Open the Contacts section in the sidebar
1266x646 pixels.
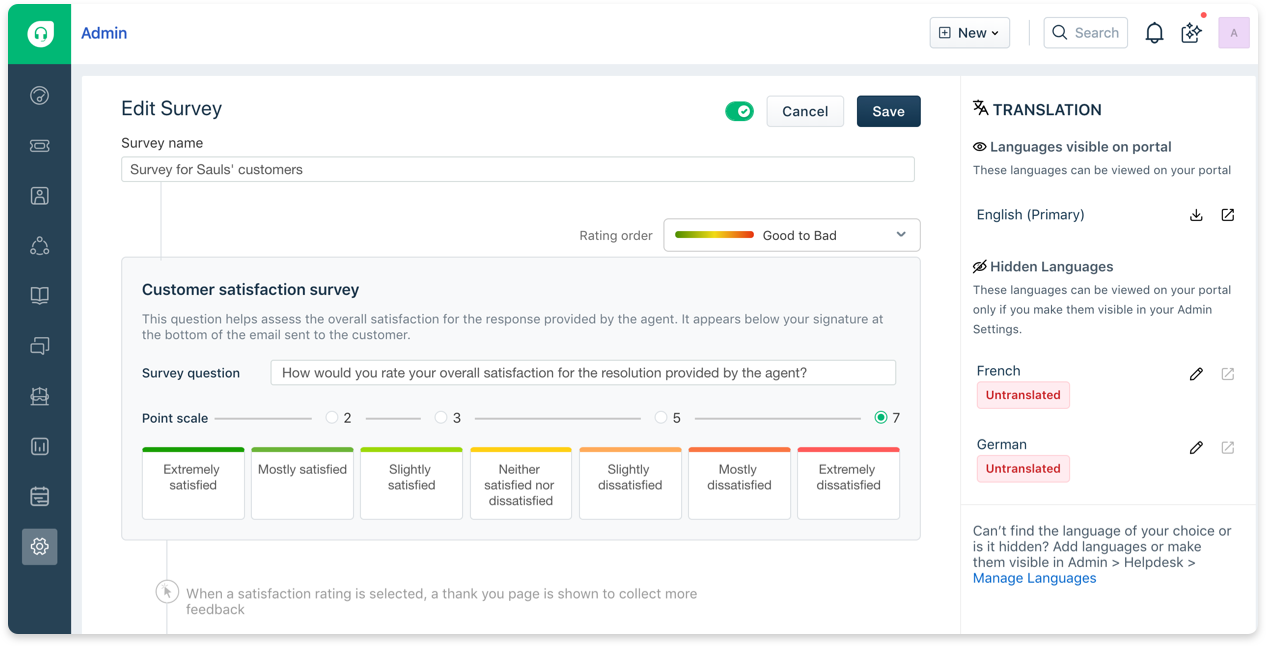click(x=39, y=195)
